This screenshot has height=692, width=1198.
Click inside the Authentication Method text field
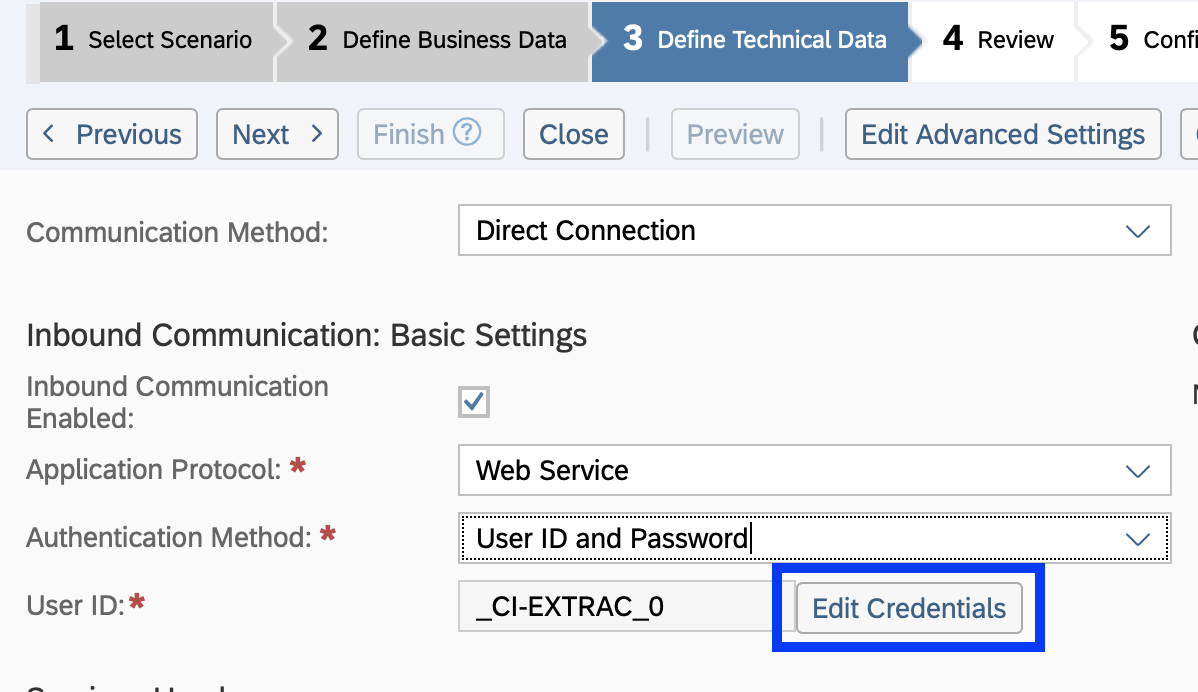click(x=700, y=538)
